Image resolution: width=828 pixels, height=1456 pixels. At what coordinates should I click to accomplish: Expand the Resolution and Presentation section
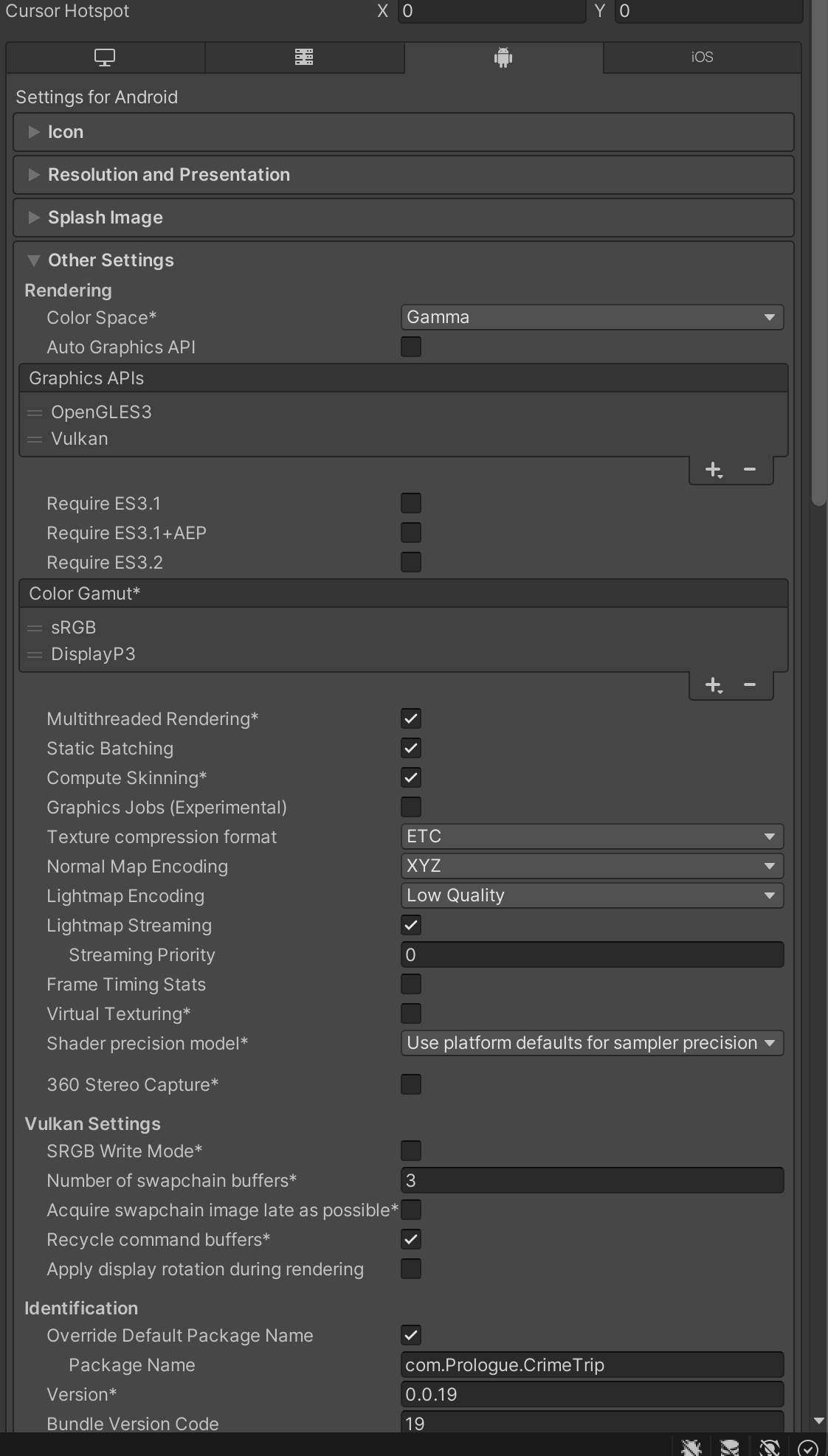tap(168, 175)
